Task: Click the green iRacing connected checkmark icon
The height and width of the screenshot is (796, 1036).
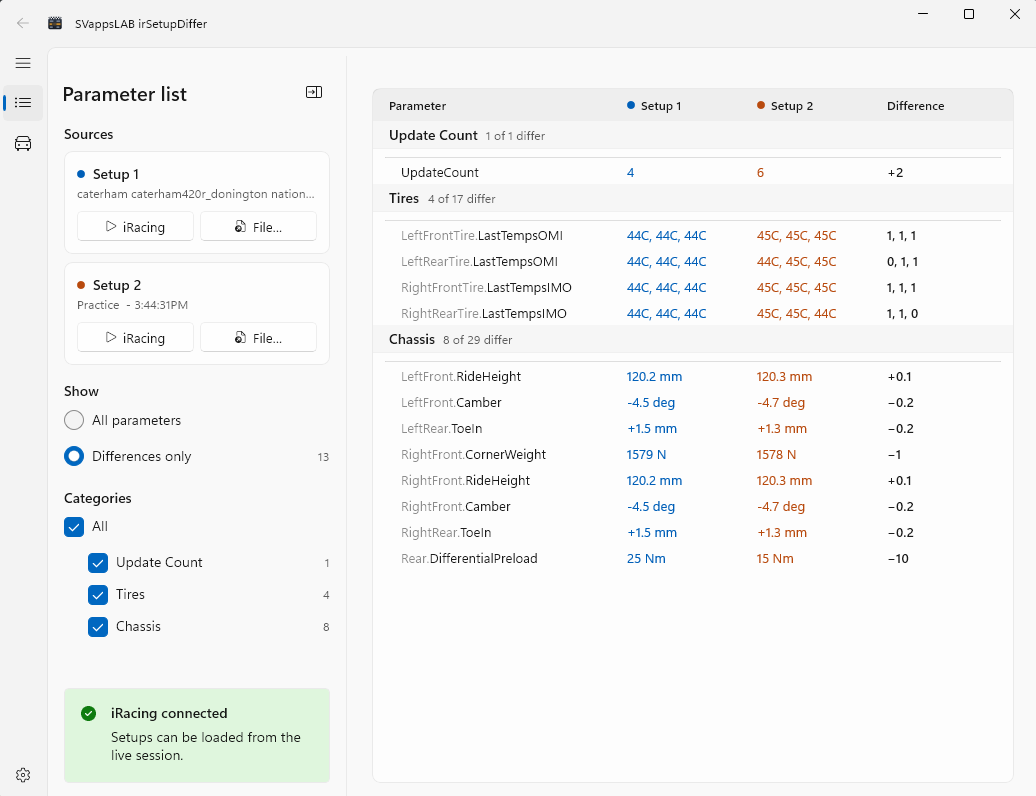Action: click(89, 713)
